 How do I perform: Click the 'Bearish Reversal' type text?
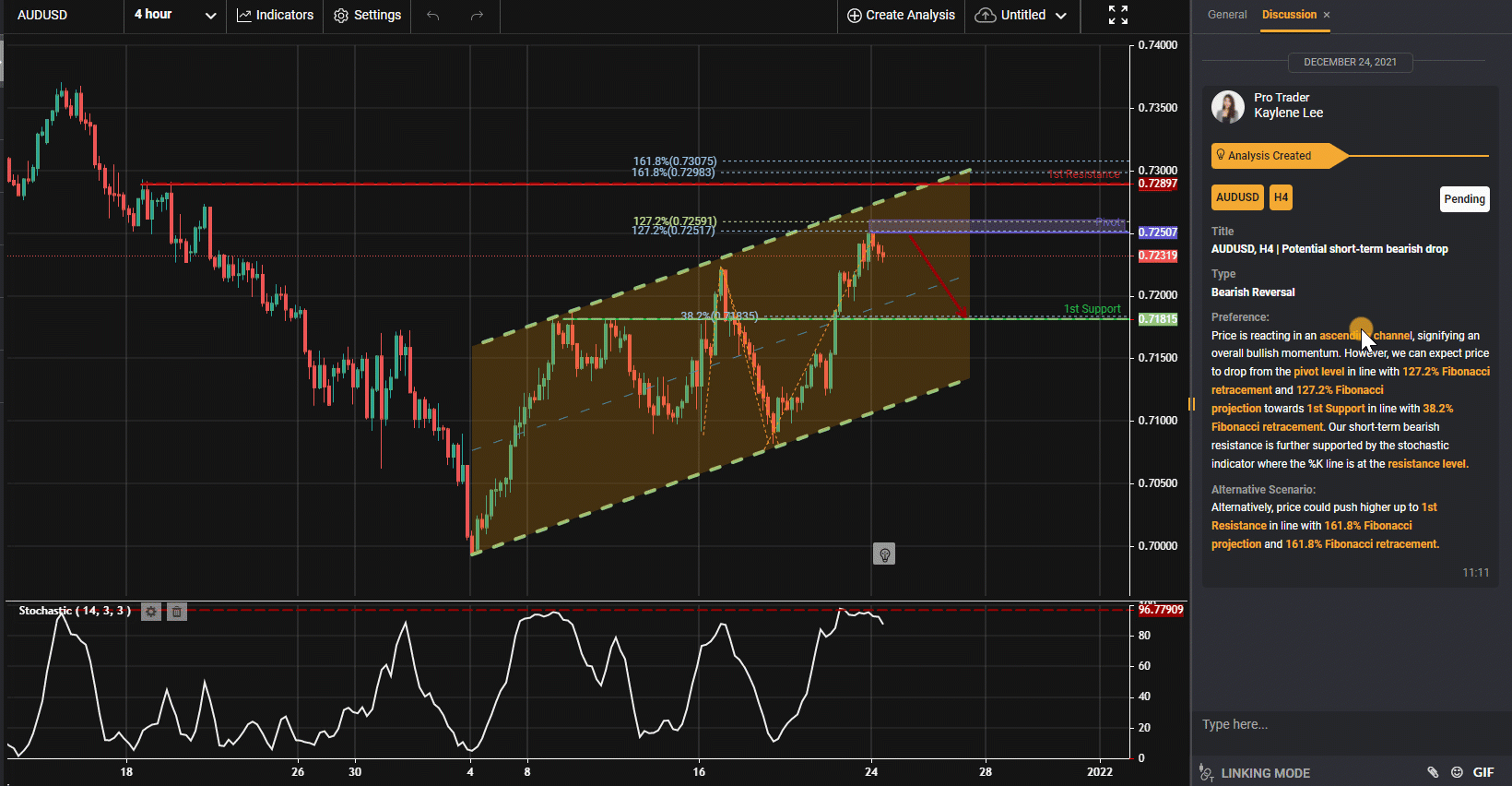tap(1253, 292)
